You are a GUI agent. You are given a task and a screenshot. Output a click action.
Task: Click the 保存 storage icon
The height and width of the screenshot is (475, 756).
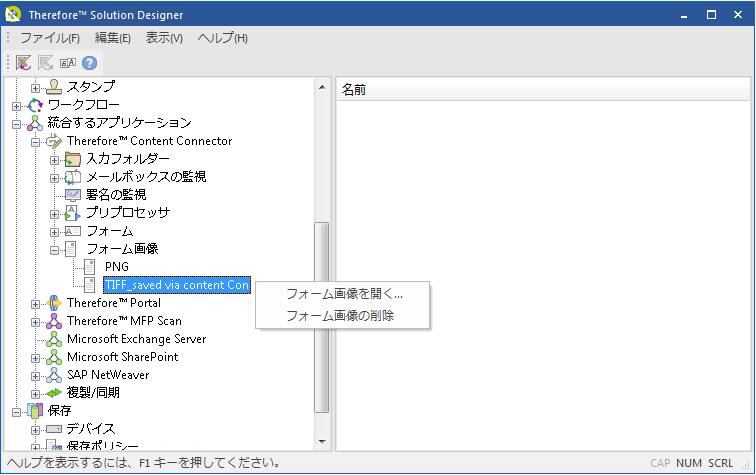coord(35,411)
